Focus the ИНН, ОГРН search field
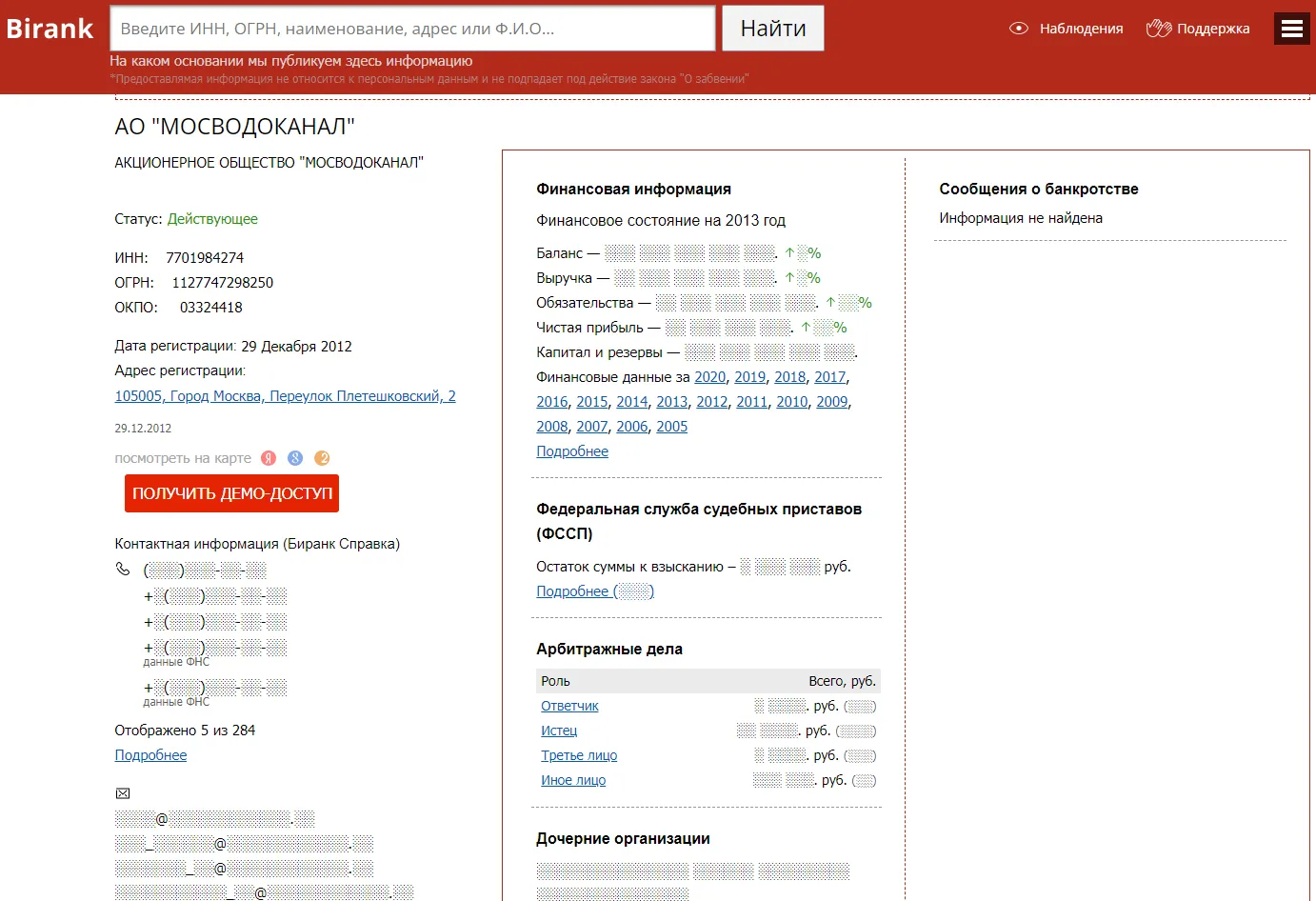Image resolution: width=1316 pixels, height=901 pixels. pos(412,29)
